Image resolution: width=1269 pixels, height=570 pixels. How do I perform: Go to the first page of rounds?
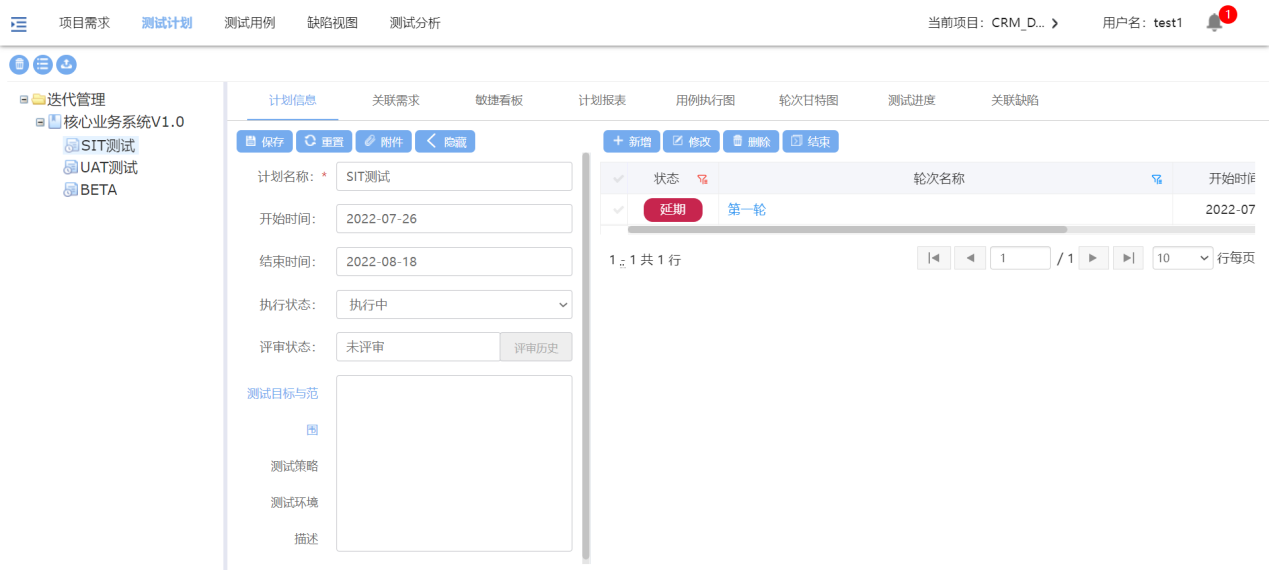[x=933, y=258]
